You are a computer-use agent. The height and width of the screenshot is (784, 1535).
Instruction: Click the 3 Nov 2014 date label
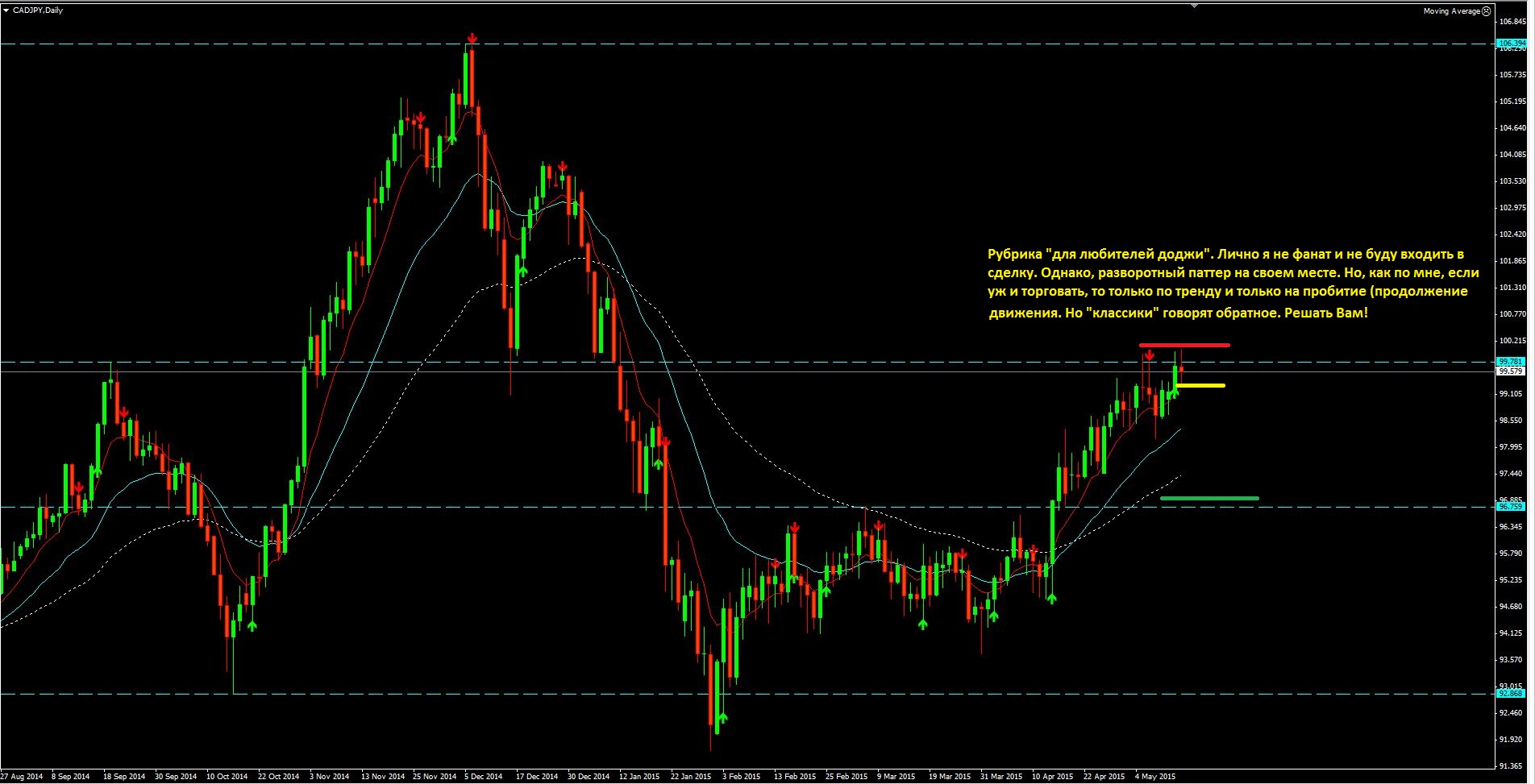330,777
